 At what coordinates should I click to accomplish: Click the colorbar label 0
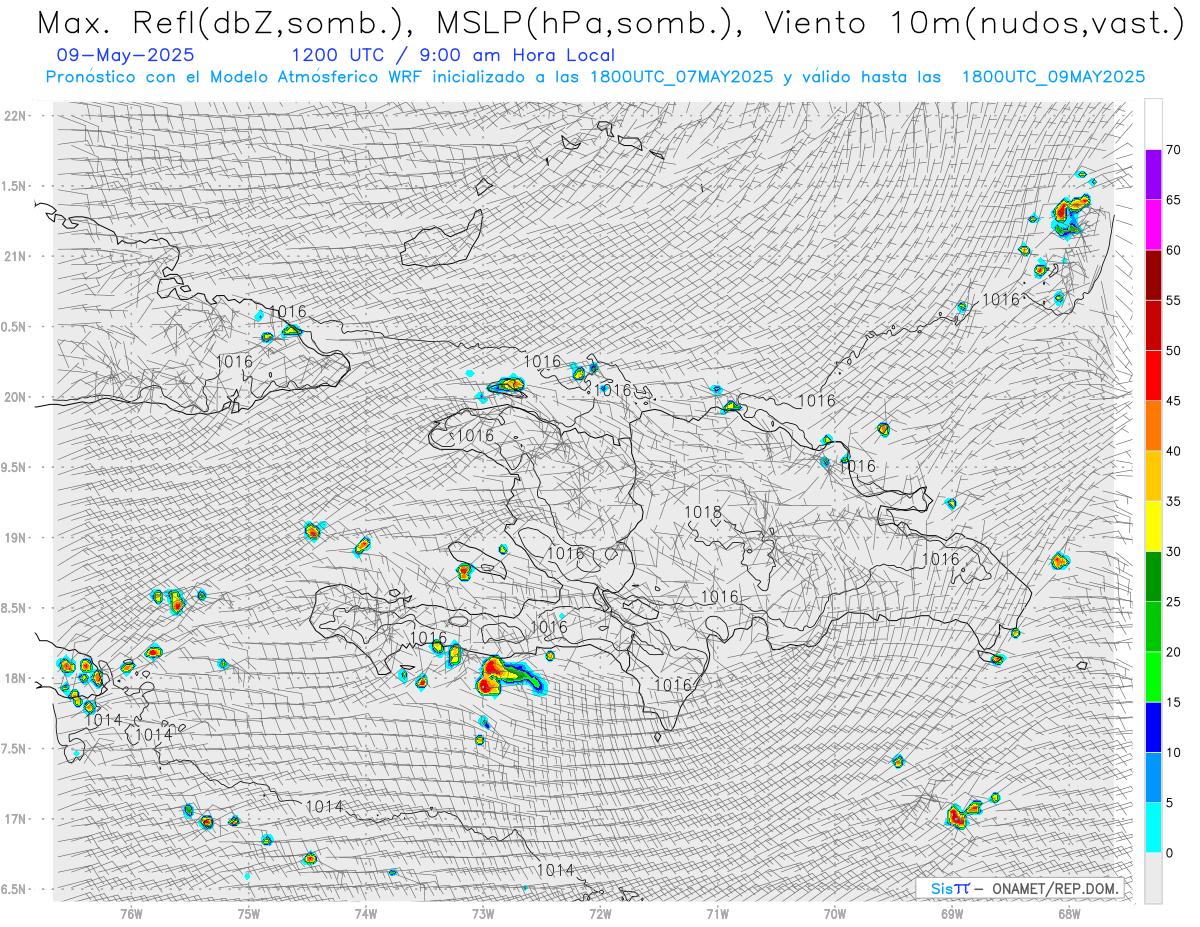coord(1169,853)
